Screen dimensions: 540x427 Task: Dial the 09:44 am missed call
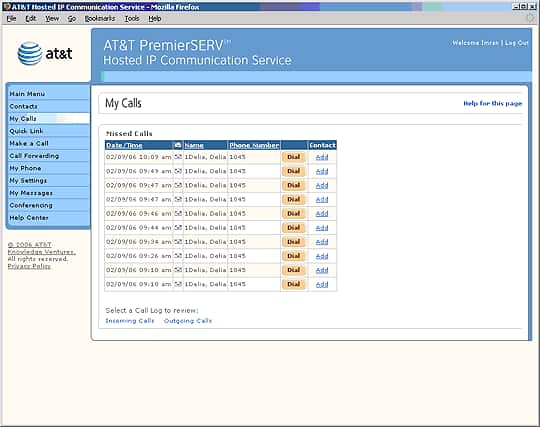[x=294, y=228]
